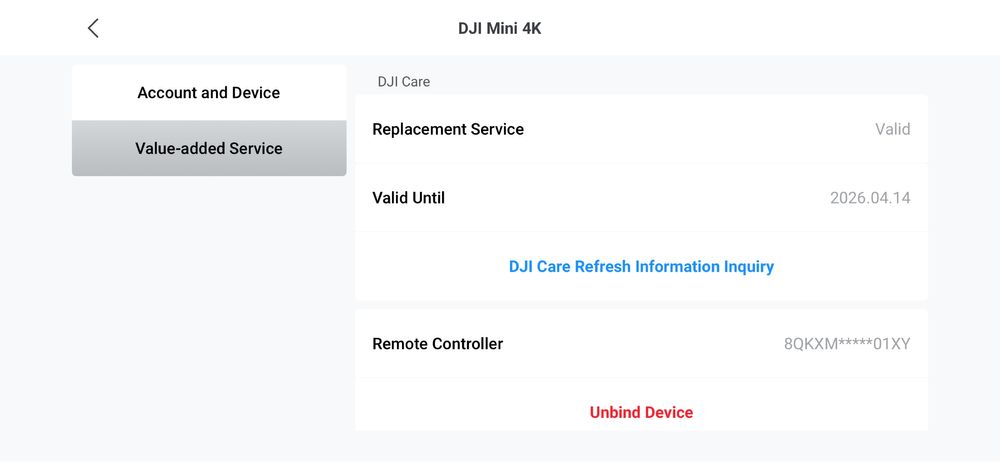Click the gap between the two info cards
This screenshot has width=1000, height=462.
(641, 304)
